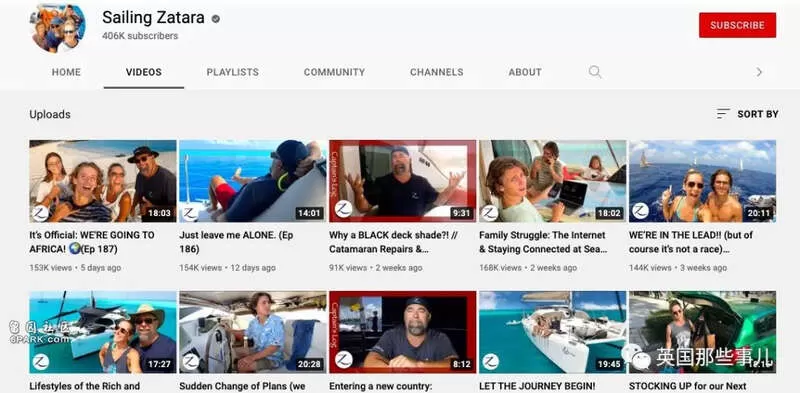Open the 20:28 'Sudden Change of Plans' thumbnail
Image resolution: width=800 pixels, height=393 pixels.
[x=253, y=332]
